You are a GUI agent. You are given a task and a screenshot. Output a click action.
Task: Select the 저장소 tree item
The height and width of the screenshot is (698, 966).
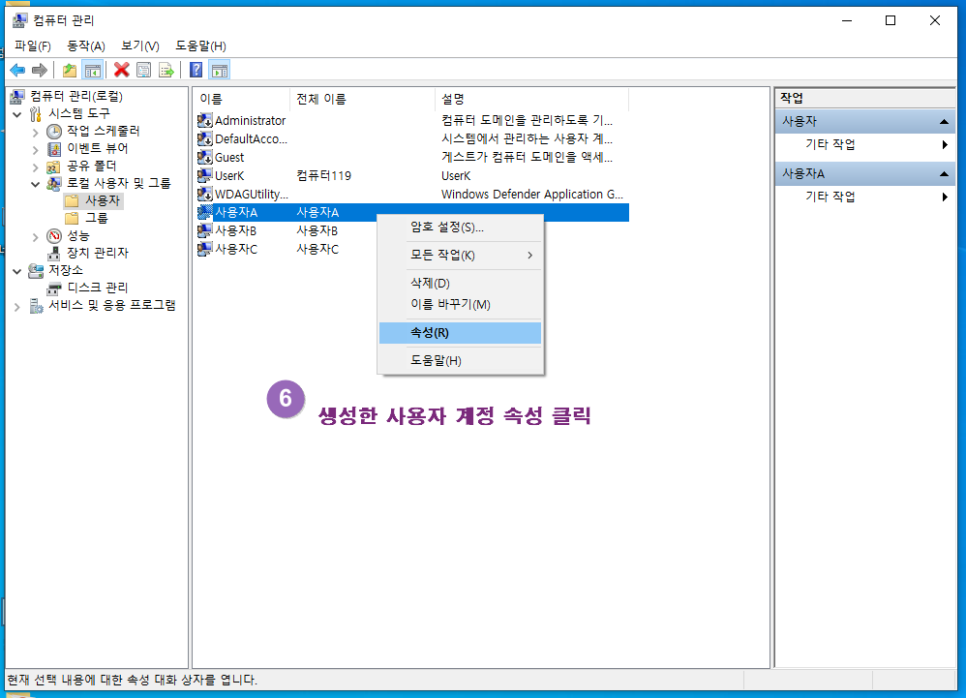tap(65, 270)
